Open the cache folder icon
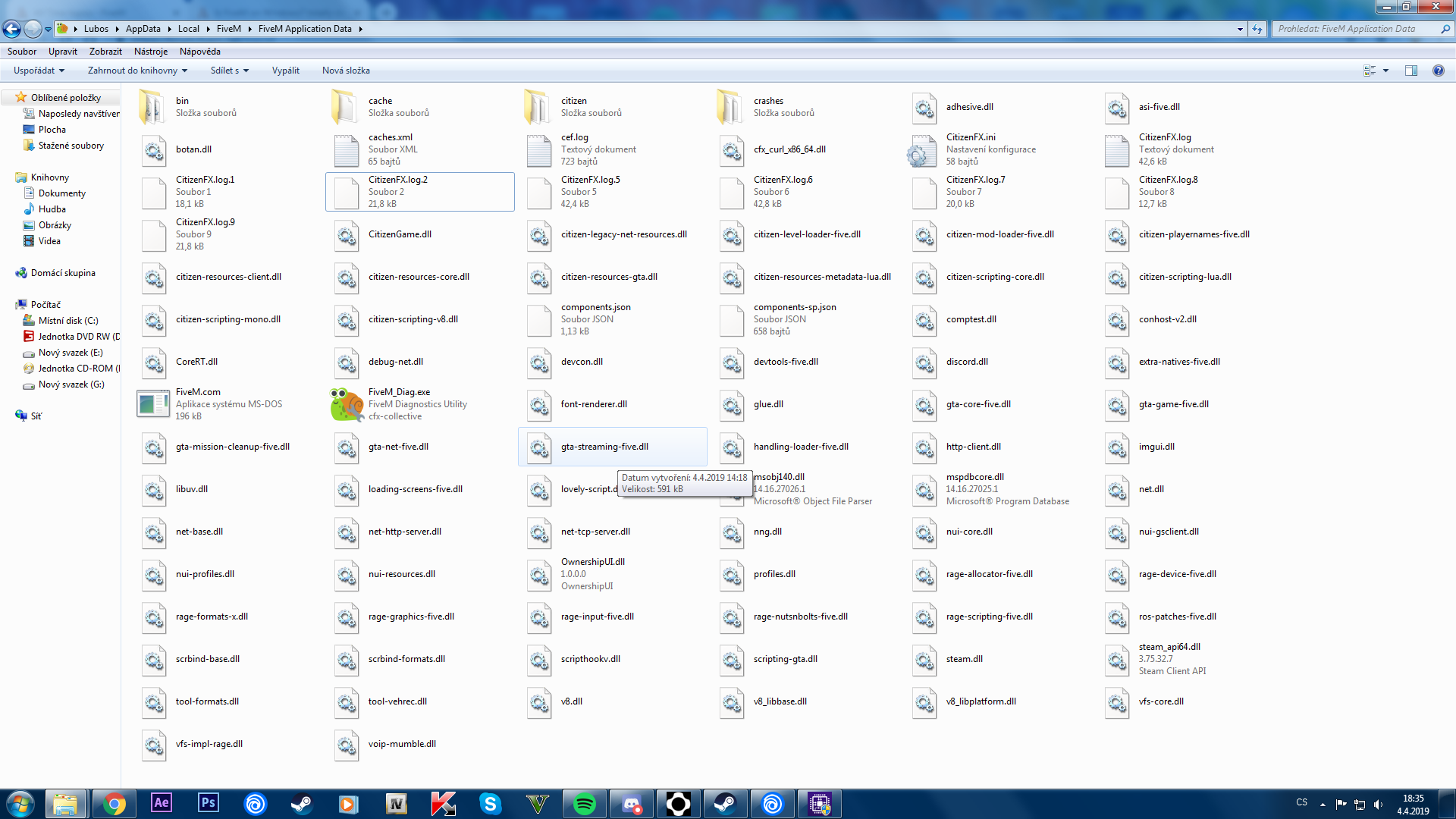This screenshot has height=819, width=1456. [x=345, y=107]
